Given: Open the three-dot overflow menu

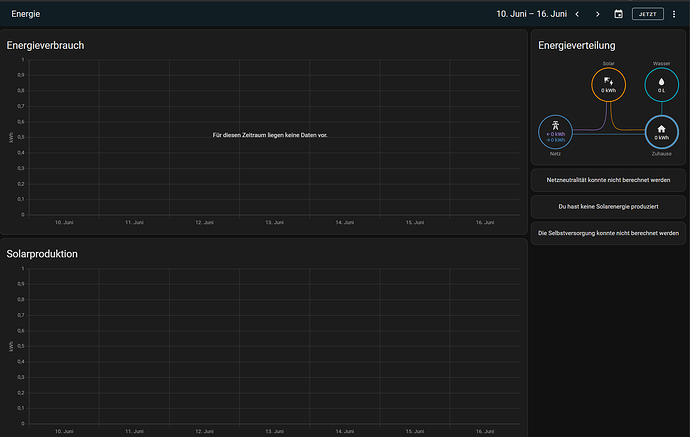Looking at the screenshot, I should pos(674,14).
